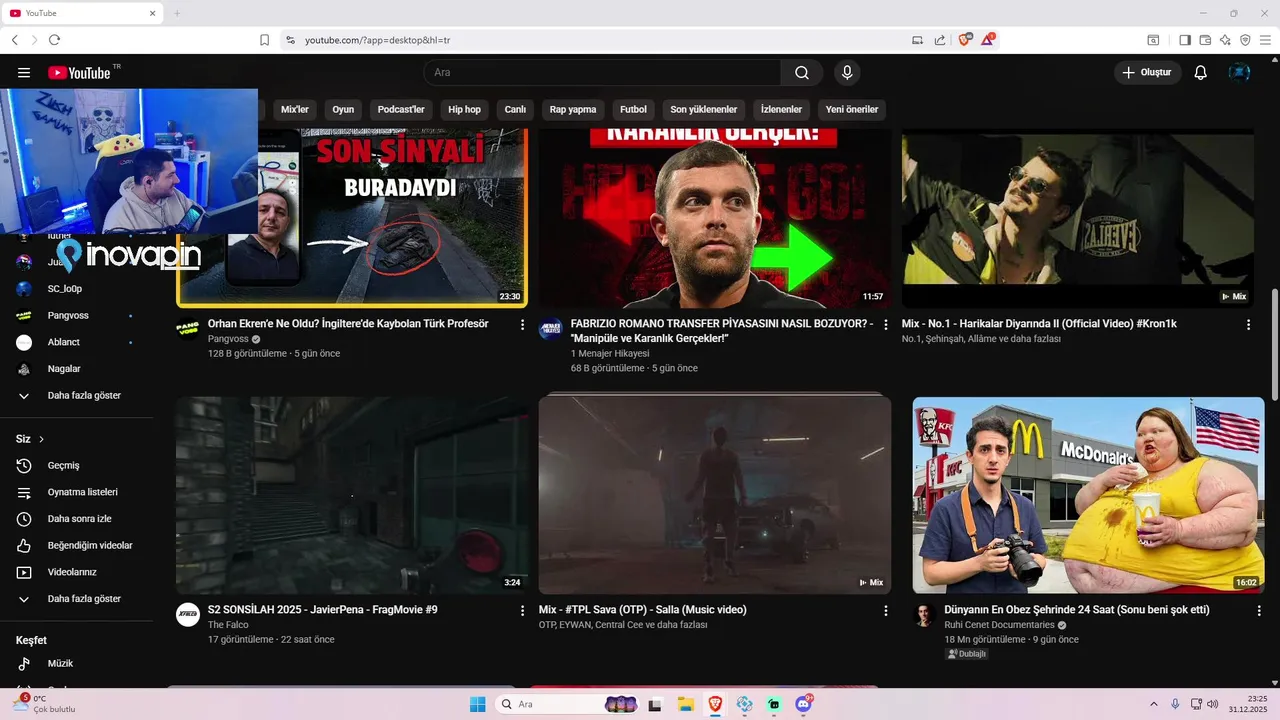Click the Oluştur create button
This screenshot has width=1280, height=720.
[1147, 72]
